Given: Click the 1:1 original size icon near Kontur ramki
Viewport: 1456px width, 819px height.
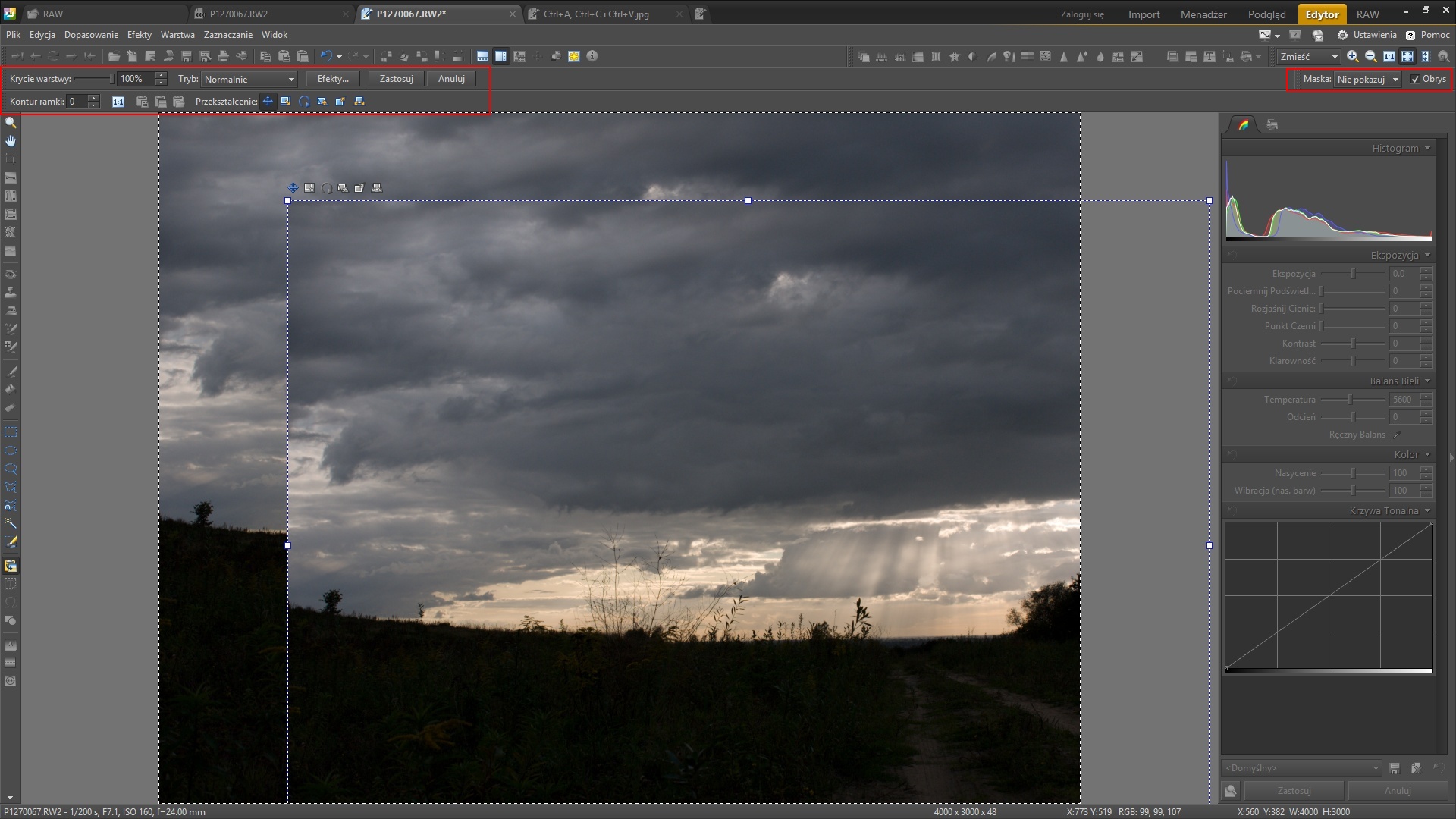Looking at the screenshot, I should pyautogui.click(x=118, y=102).
